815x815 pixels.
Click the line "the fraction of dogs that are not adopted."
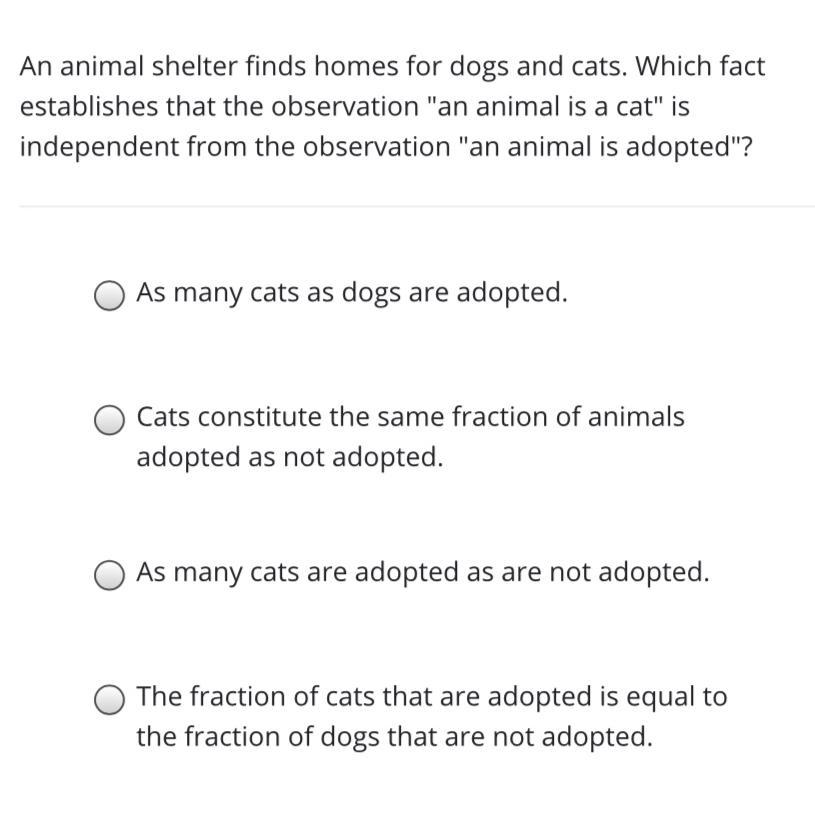pos(395,737)
